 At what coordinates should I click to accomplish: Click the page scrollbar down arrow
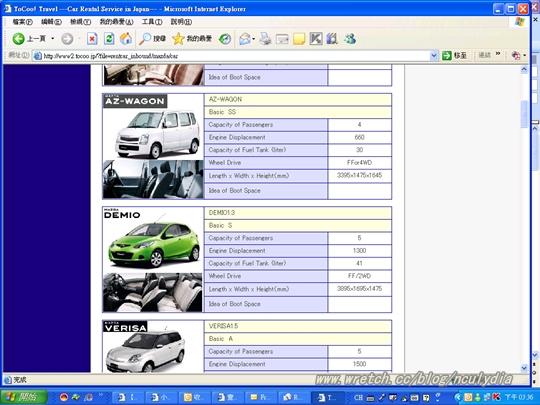click(x=524, y=368)
